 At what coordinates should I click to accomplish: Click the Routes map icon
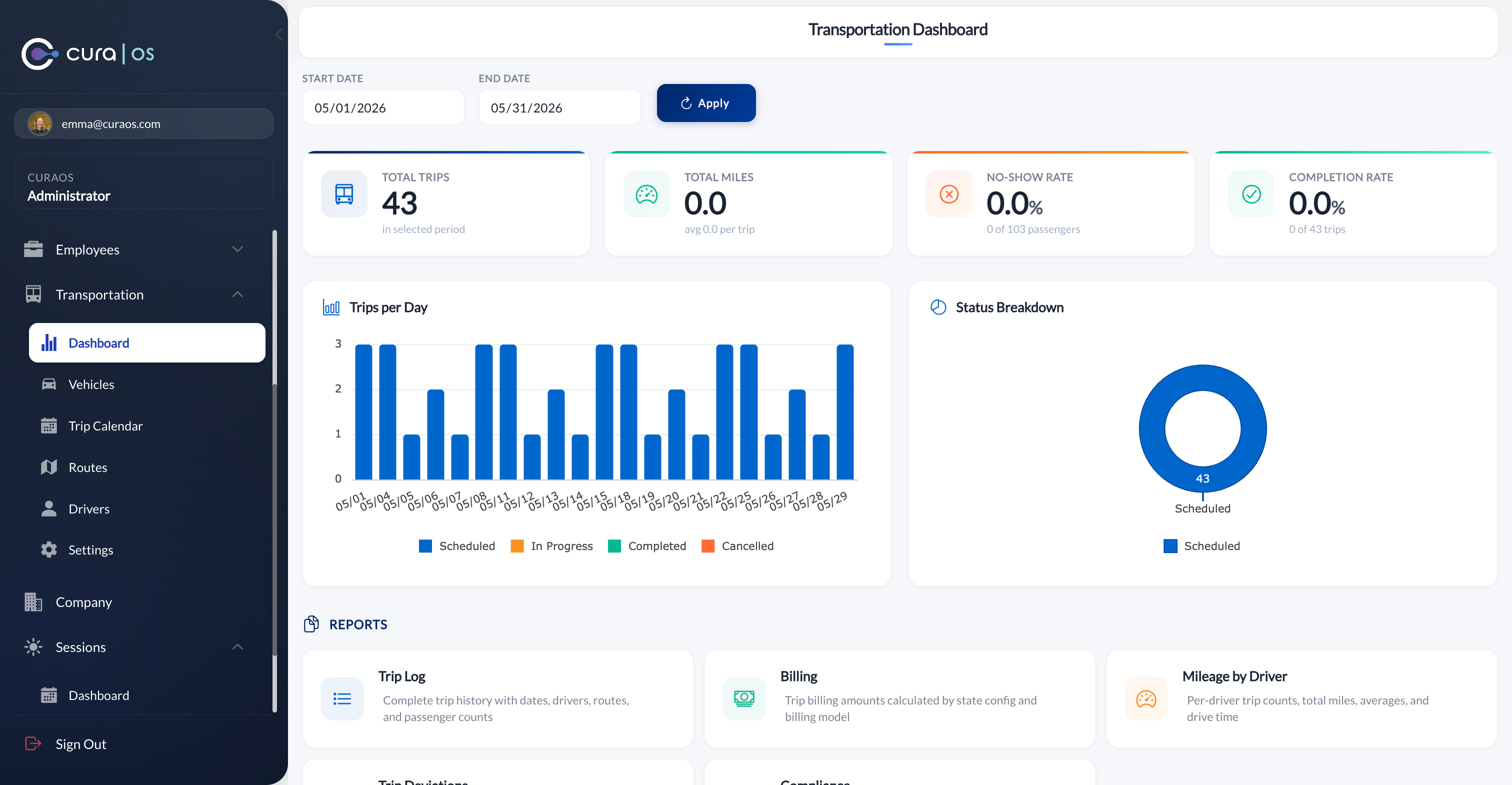click(48, 467)
